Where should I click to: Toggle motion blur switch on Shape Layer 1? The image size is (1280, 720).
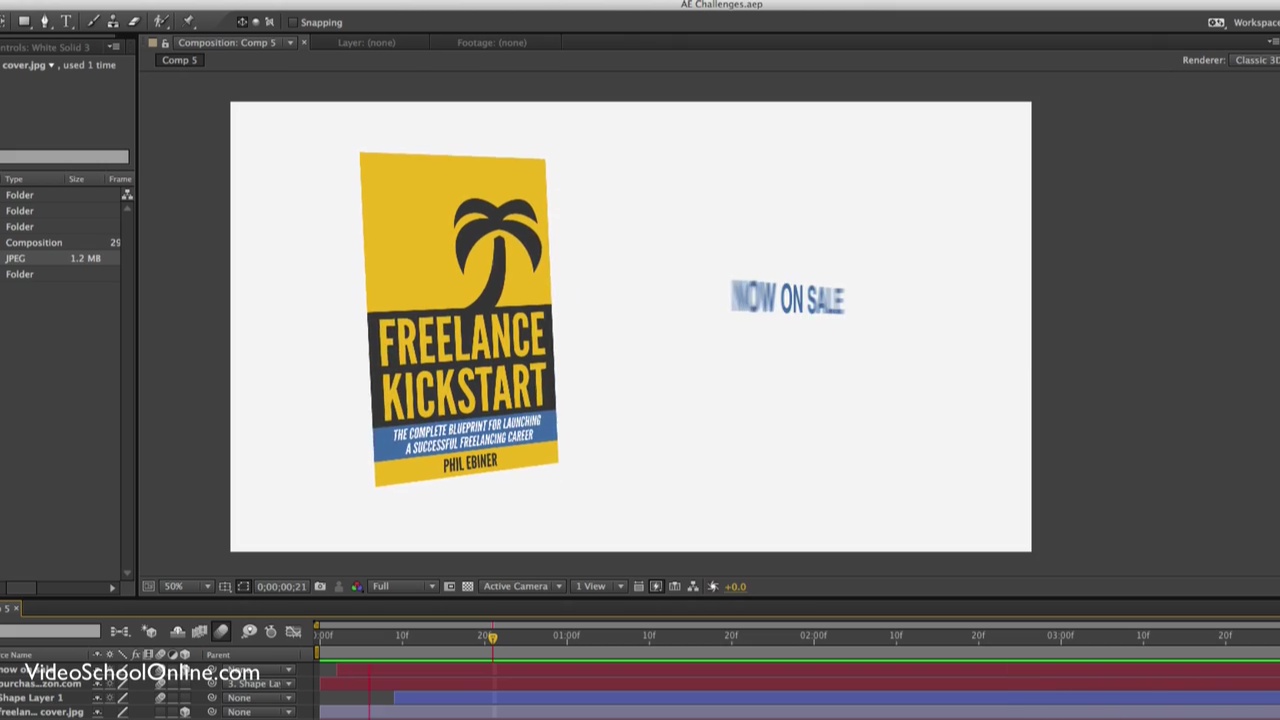(x=160, y=698)
